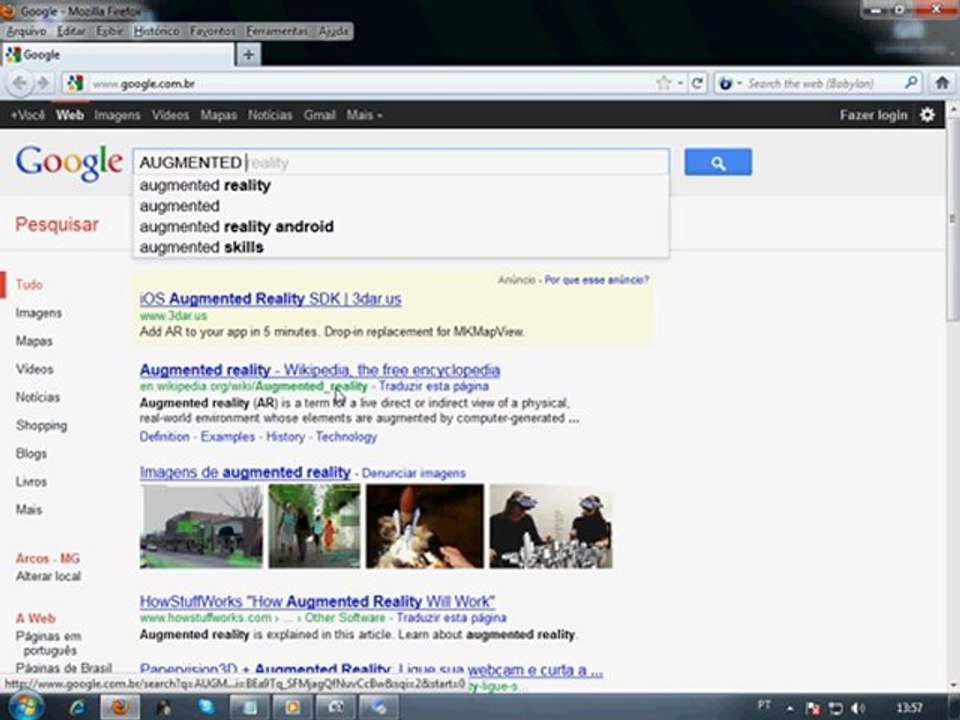Screen dimensions: 960x720
Task: Filter by Shopping in left sidebar
Action: 42,425
